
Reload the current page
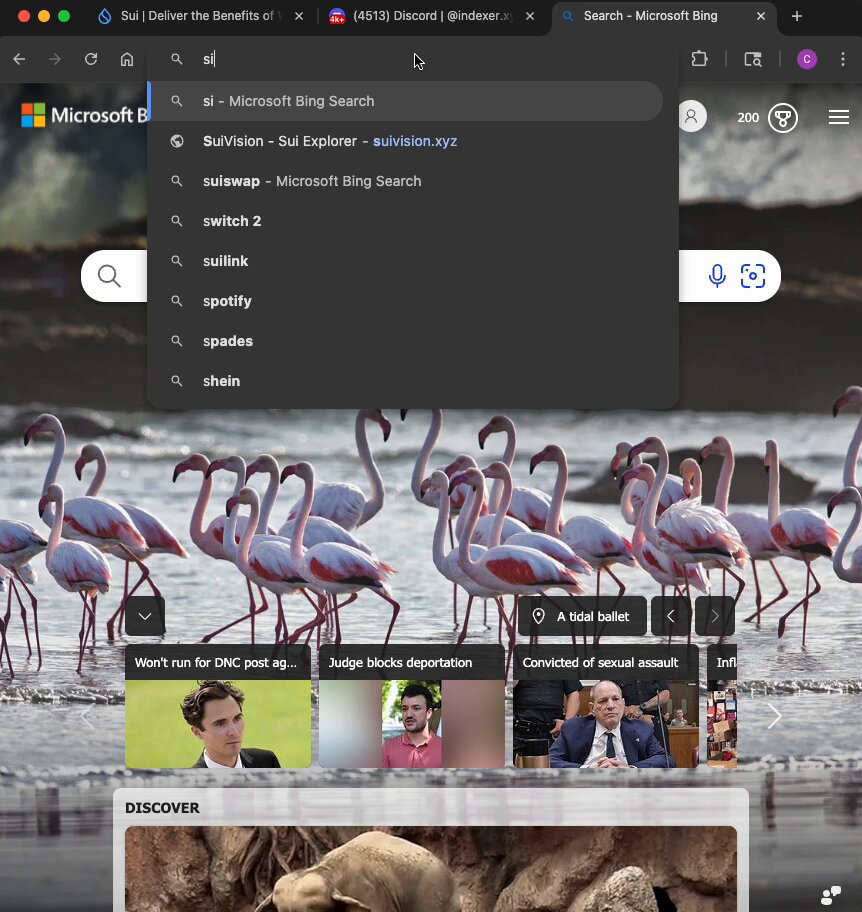[91, 59]
